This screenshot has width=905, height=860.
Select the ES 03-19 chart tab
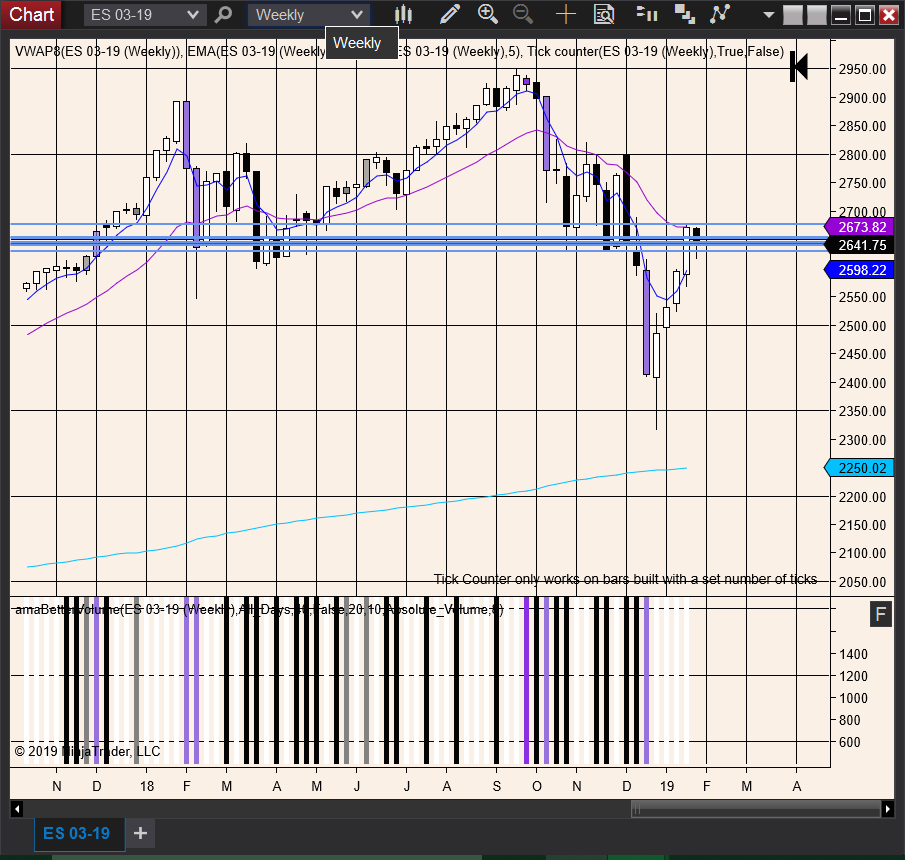(77, 833)
